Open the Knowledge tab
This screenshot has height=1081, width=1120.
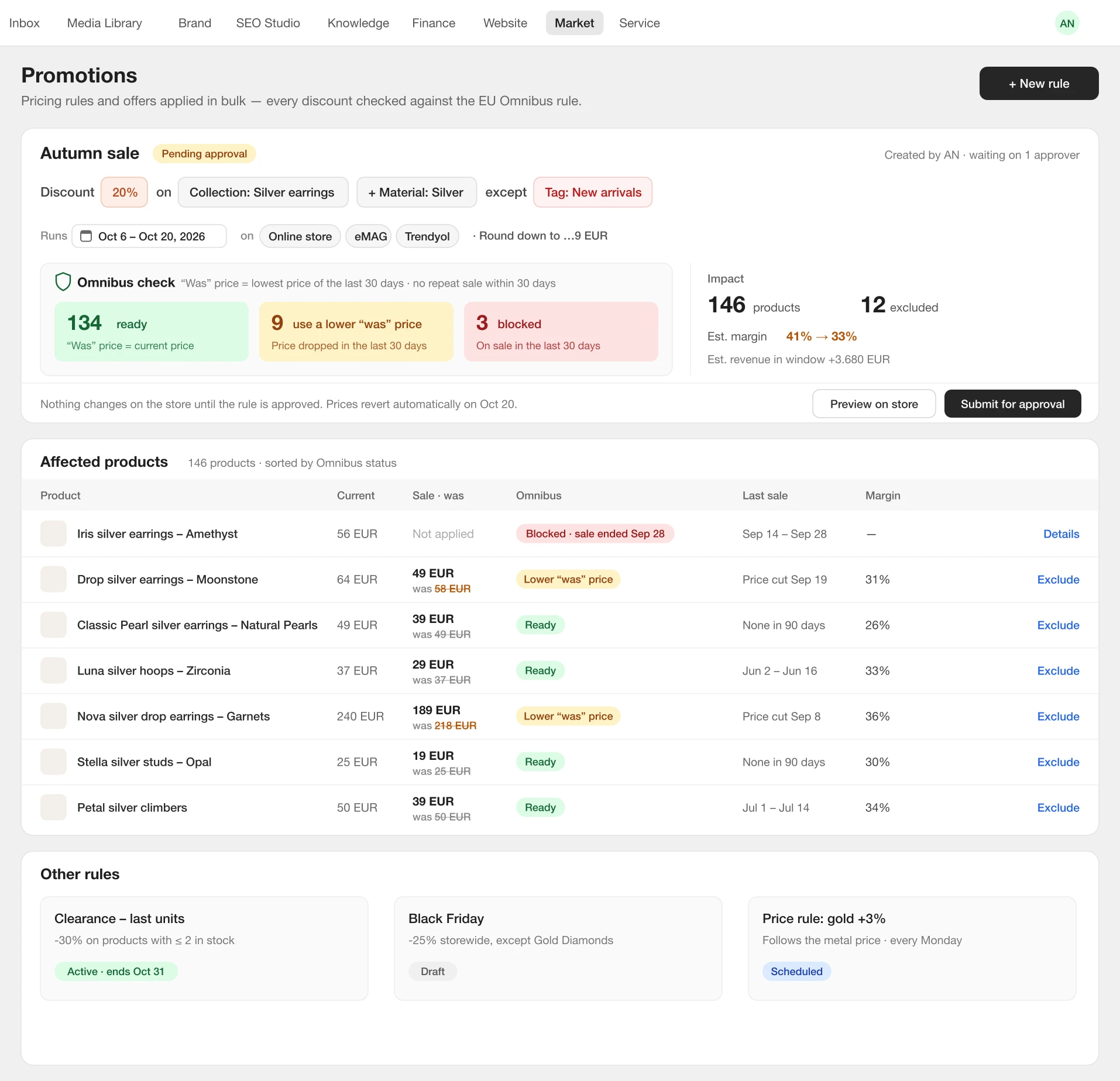point(358,23)
